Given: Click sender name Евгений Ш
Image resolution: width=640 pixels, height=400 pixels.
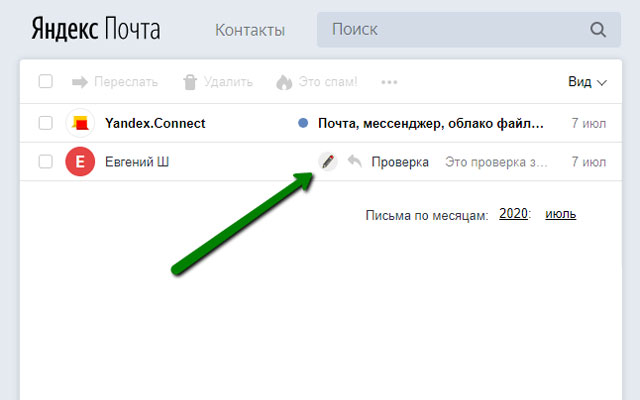Looking at the screenshot, I should tap(137, 162).
